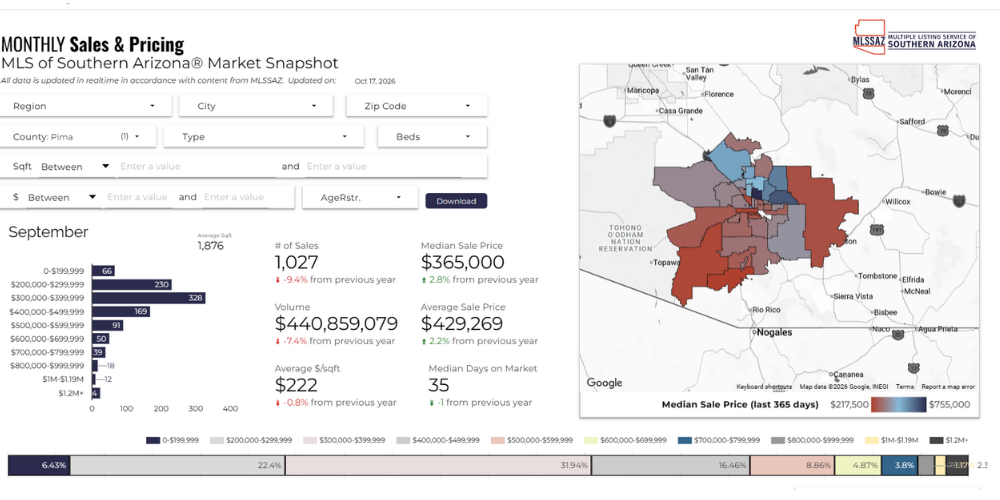Click the $600,000-$699,999 legend color swatch
The height and width of the screenshot is (500, 1000).
(x=591, y=440)
